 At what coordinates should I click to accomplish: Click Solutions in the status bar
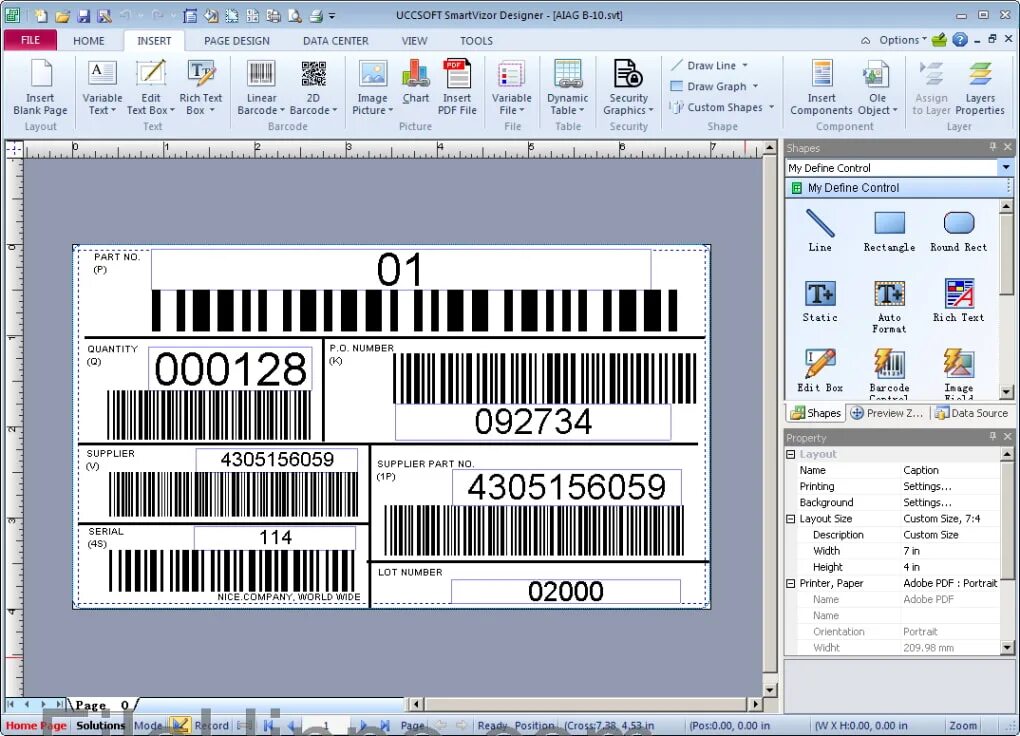(x=100, y=725)
